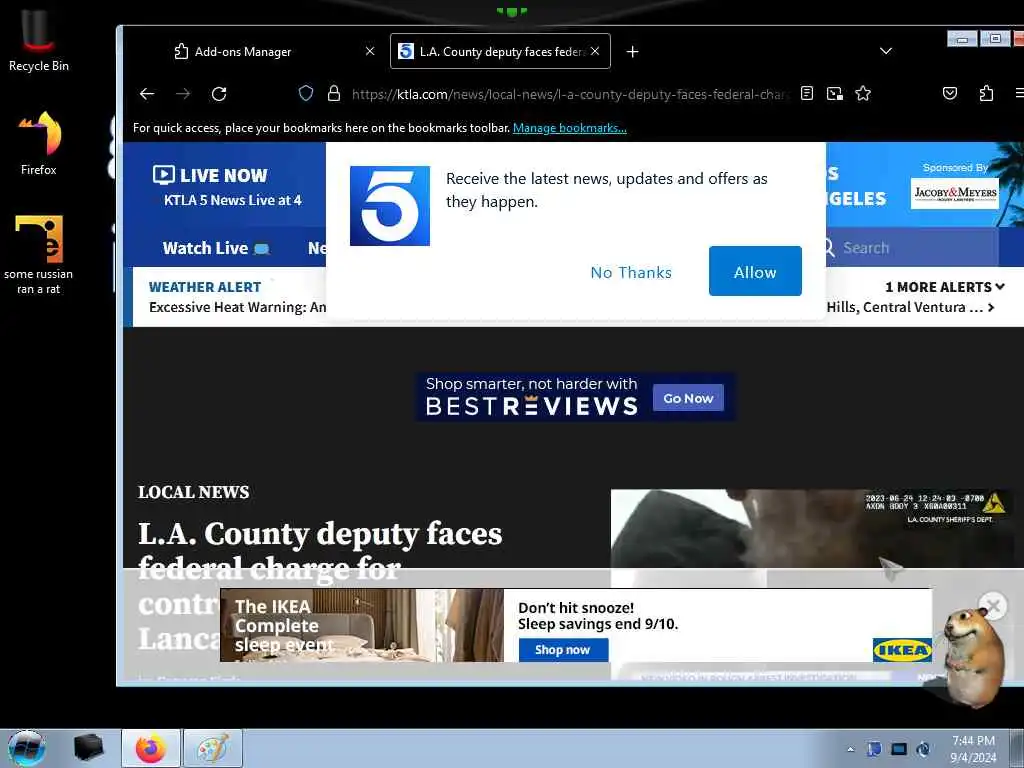Select 'some russian ran a rat' desktop icon
The image size is (1024, 768).
click(39, 255)
